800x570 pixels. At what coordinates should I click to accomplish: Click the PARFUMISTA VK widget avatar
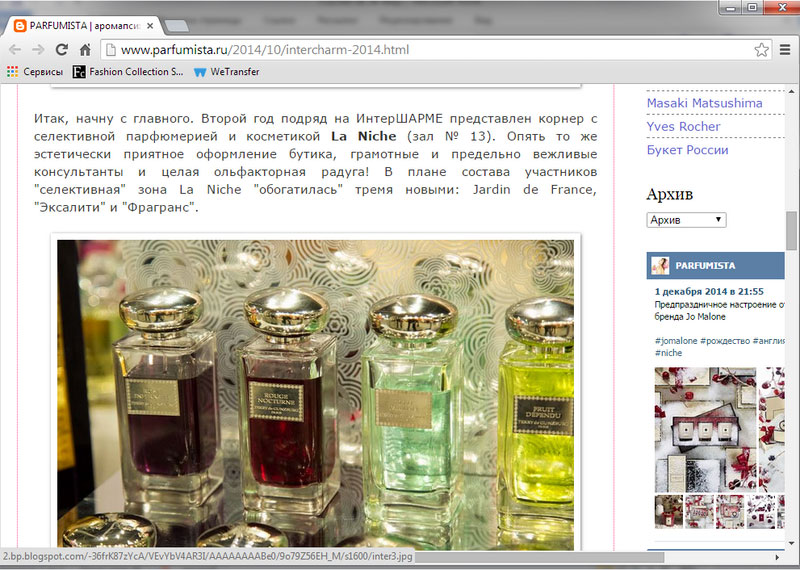660,265
